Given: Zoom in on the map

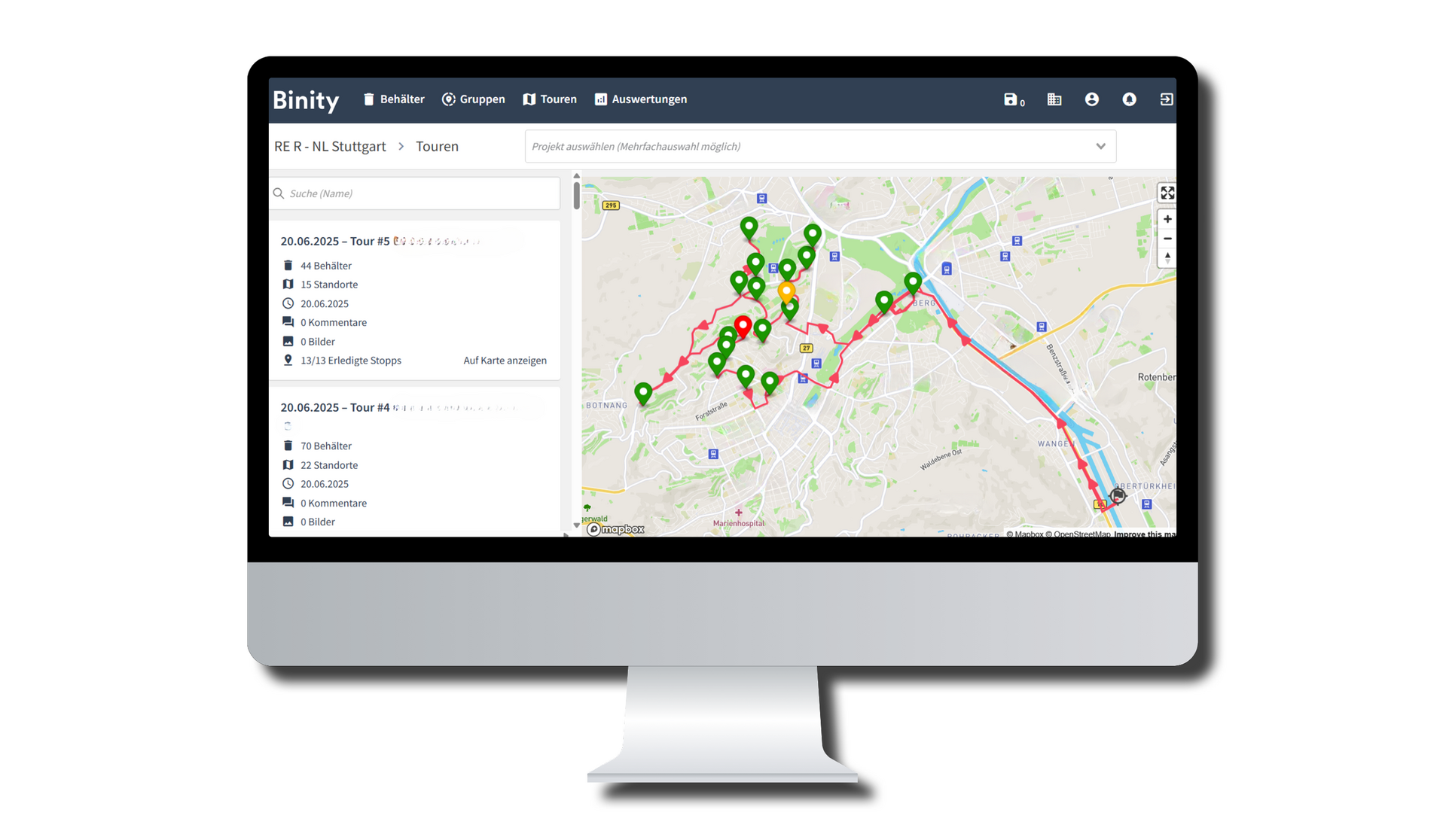Looking at the screenshot, I should pos(1167,220).
